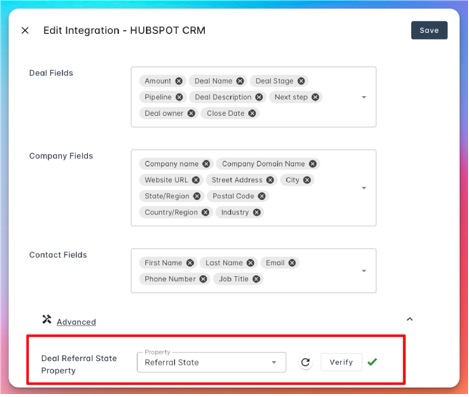Screen dimensions: 469x397
Task: Remove the Website URL chip
Action: tap(196, 180)
